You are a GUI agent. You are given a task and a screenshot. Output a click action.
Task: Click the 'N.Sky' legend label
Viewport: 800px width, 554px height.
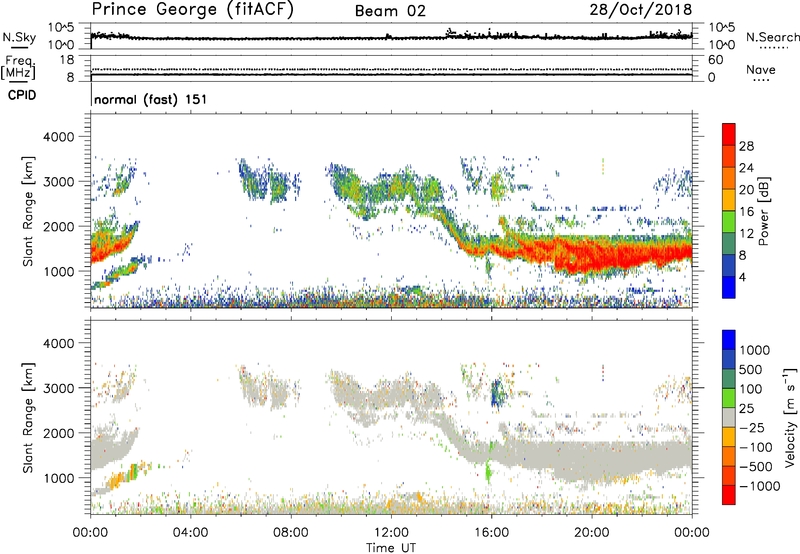[x=19, y=37]
